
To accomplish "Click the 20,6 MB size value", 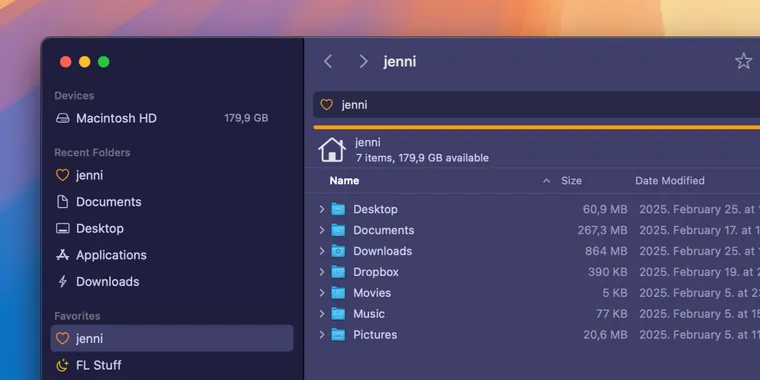I will (x=605, y=334).
